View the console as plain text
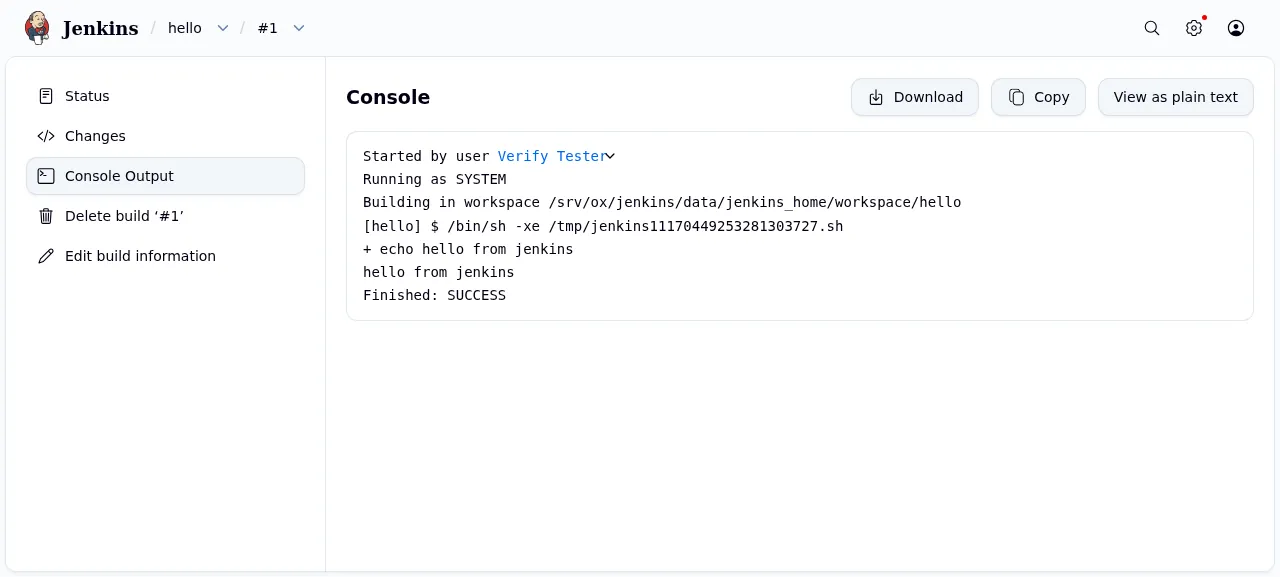Viewport: 1280px width, 577px height. click(1176, 97)
